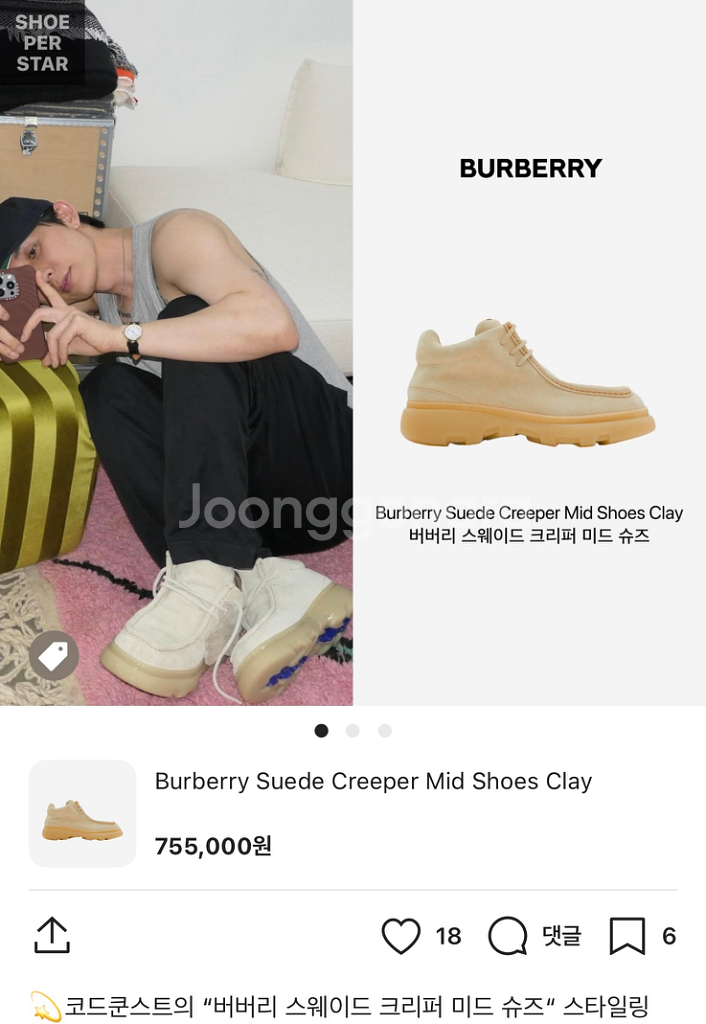Screen dimensions: 706x1024
Task: Open the Burberry shoe product thumbnail
Action: pos(82,814)
